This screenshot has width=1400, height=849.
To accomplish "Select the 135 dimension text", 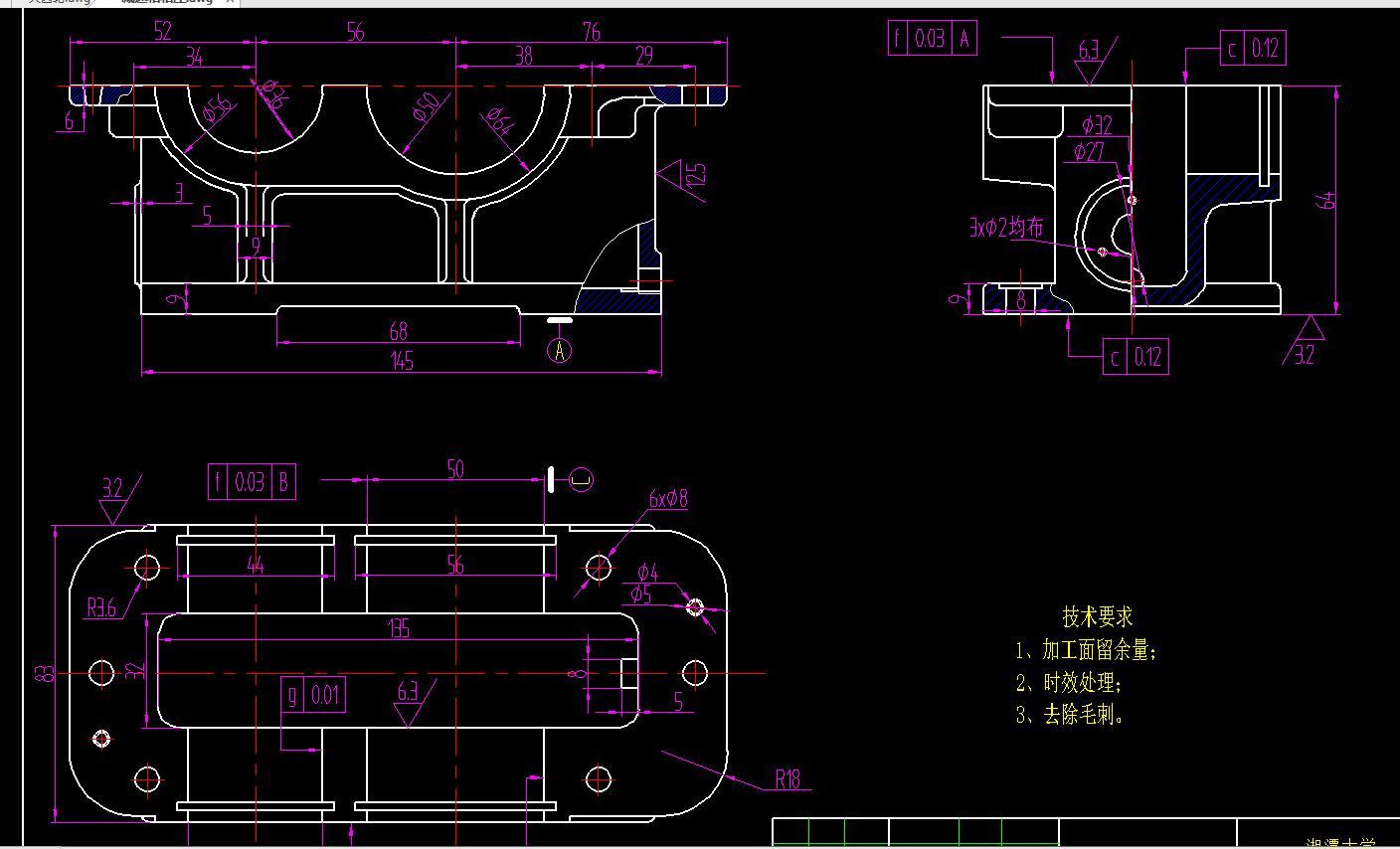I will [x=398, y=628].
